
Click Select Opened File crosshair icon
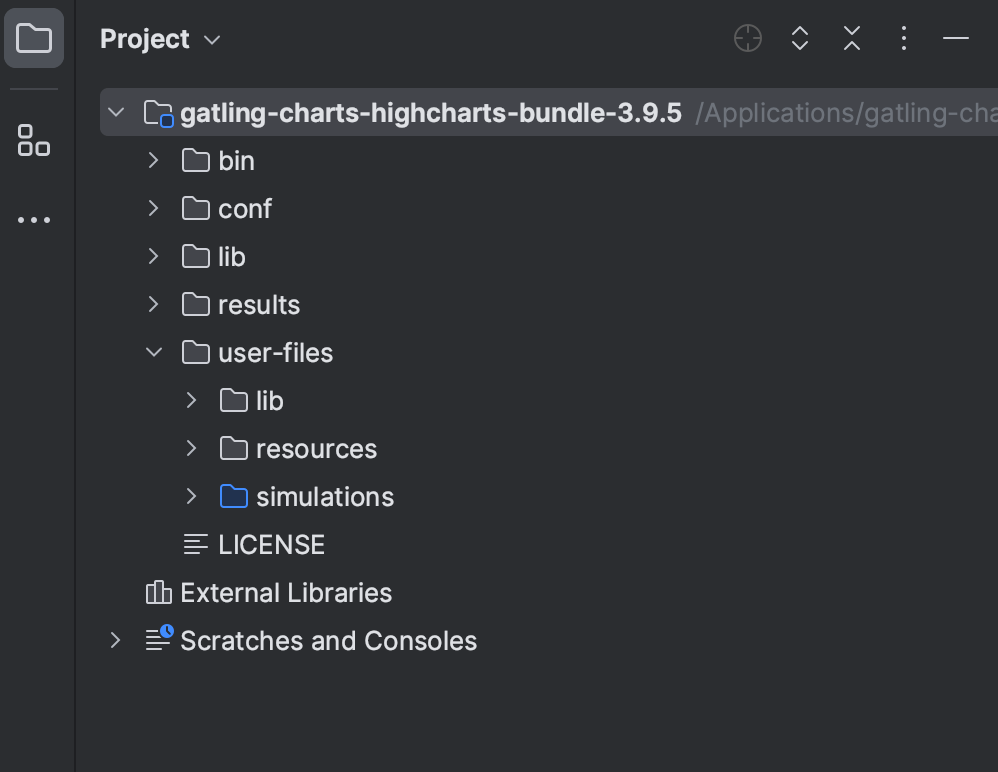click(x=748, y=38)
